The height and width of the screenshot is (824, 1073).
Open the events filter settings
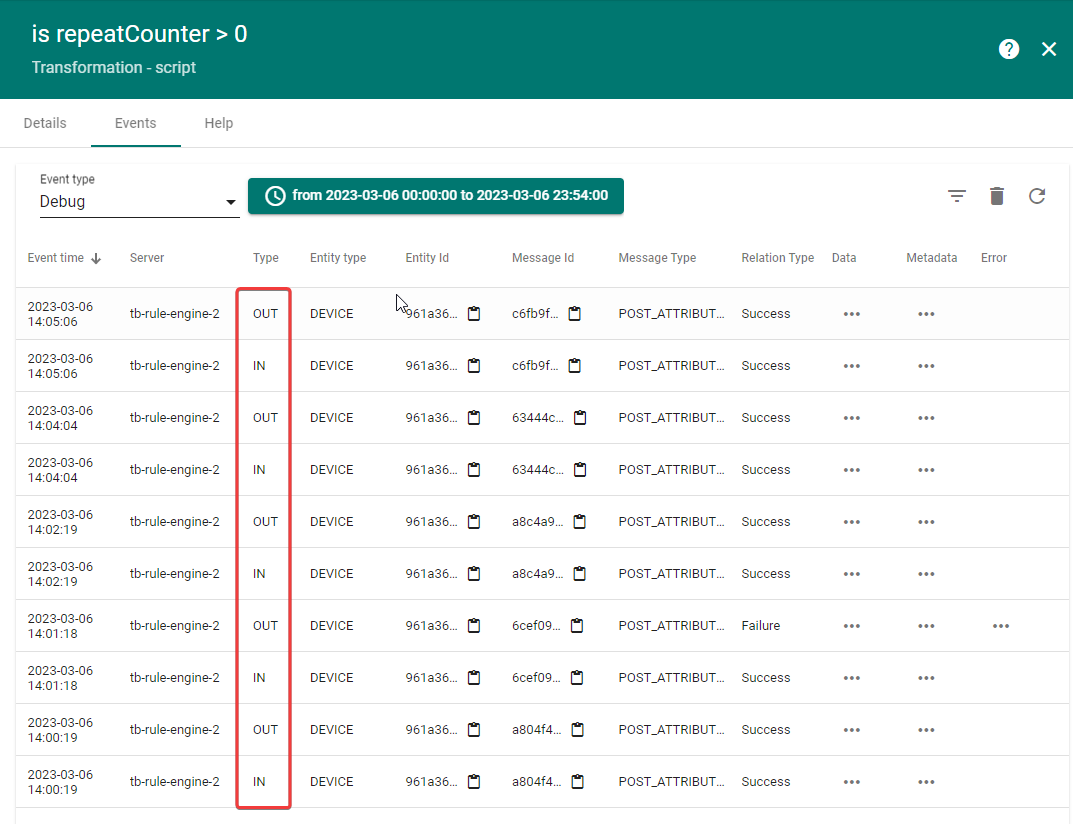pyautogui.click(x=957, y=196)
